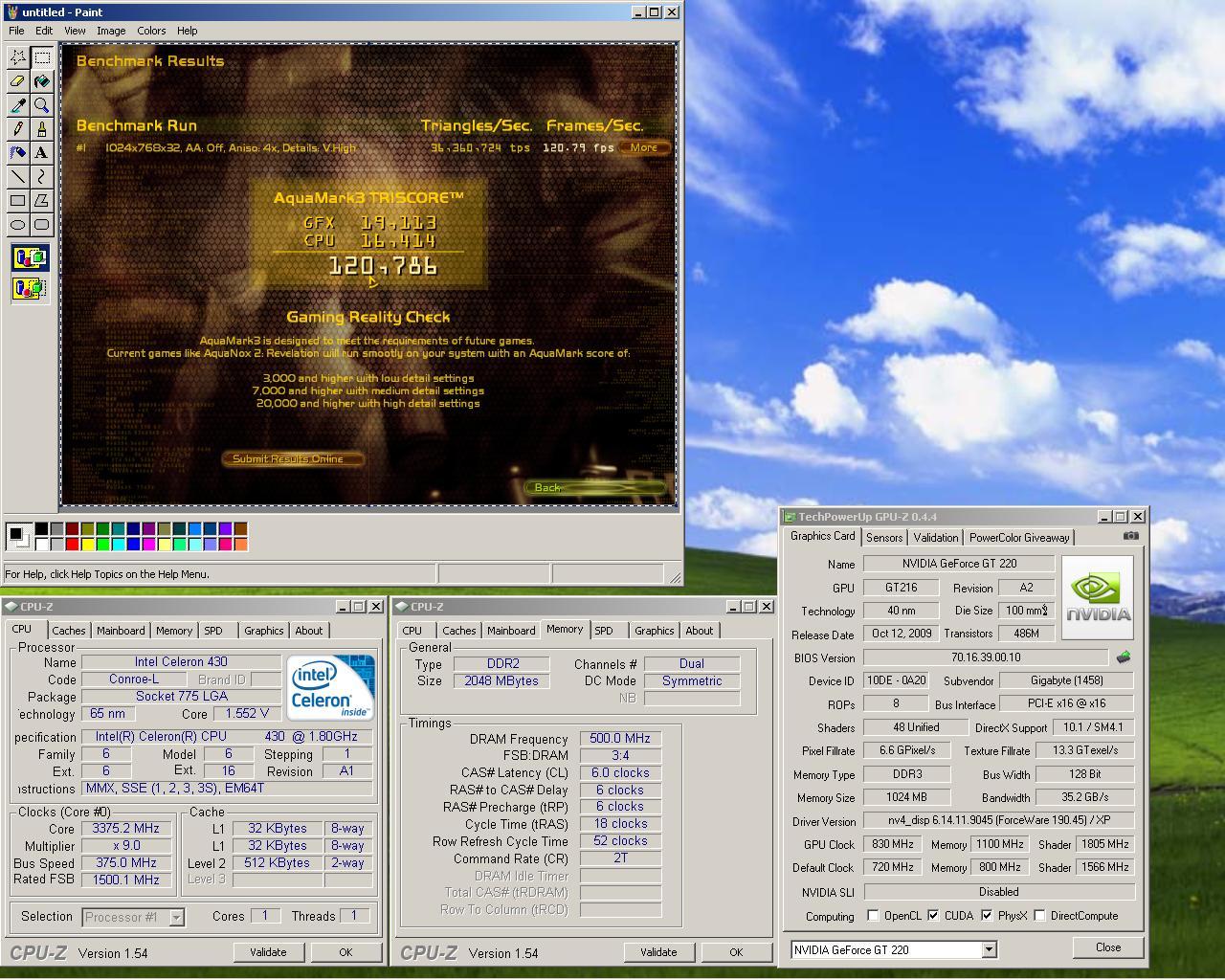Viewport: 1225px width, 980px height.
Task: Click Validate in the right CPU-Z window
Action: (658, 952)
